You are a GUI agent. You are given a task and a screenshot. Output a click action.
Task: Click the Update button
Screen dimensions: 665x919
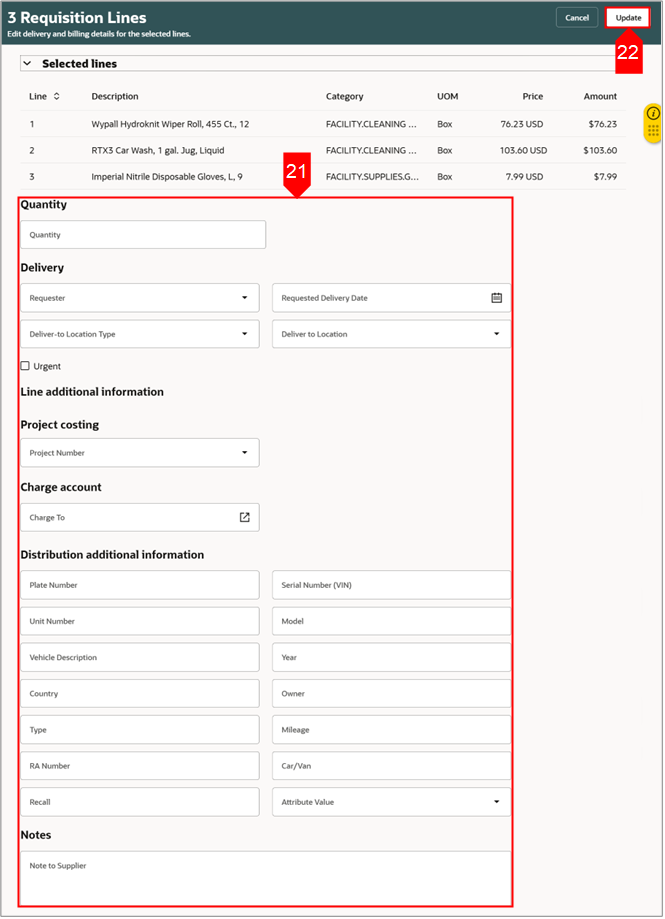pos(628,18)
